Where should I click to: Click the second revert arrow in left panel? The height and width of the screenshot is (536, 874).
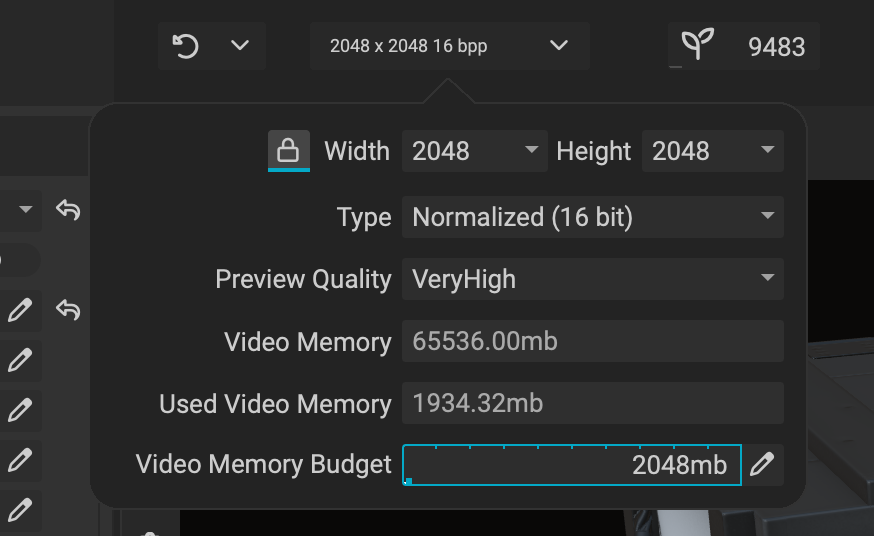pyautogui.click(x=69, y=309)
